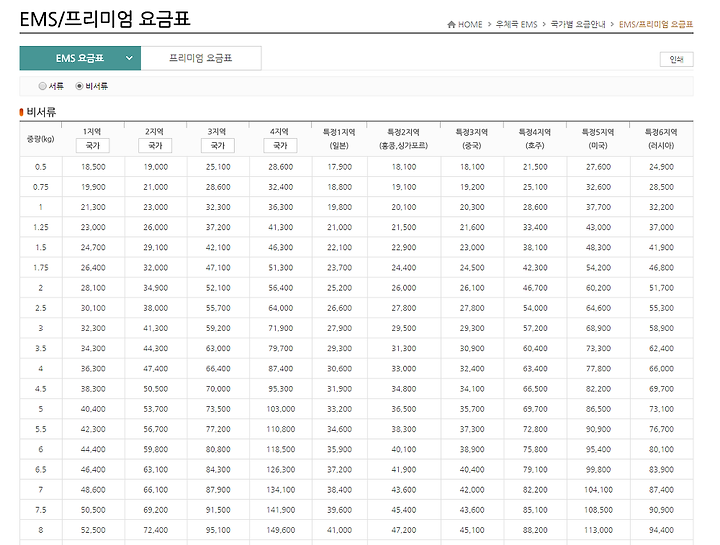Click the 99,800 cell in 6.5 kg row
720x545 pixels.
[x=598, y=470]
